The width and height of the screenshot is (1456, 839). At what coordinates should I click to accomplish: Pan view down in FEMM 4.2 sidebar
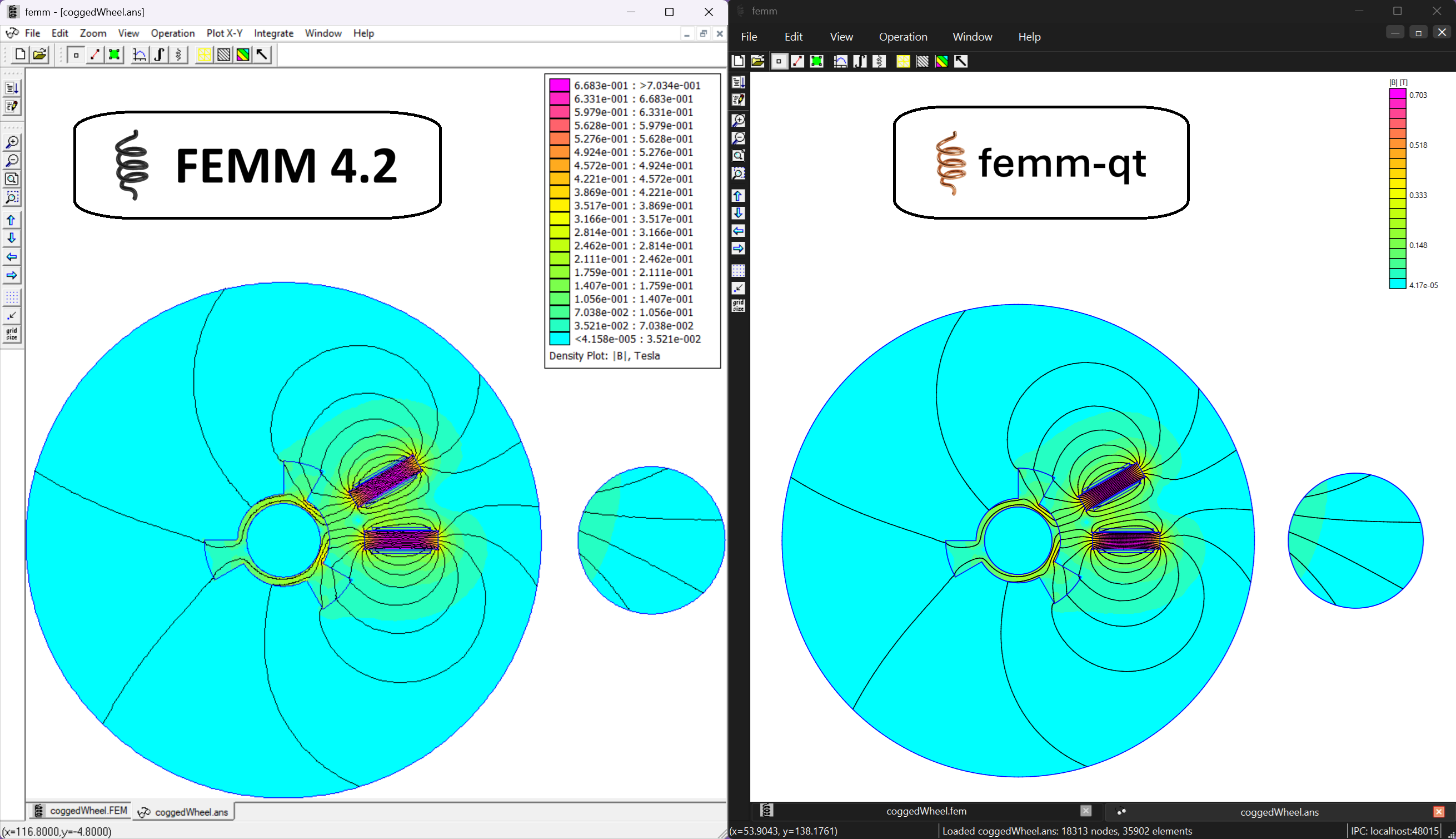[x=12, y=239]
